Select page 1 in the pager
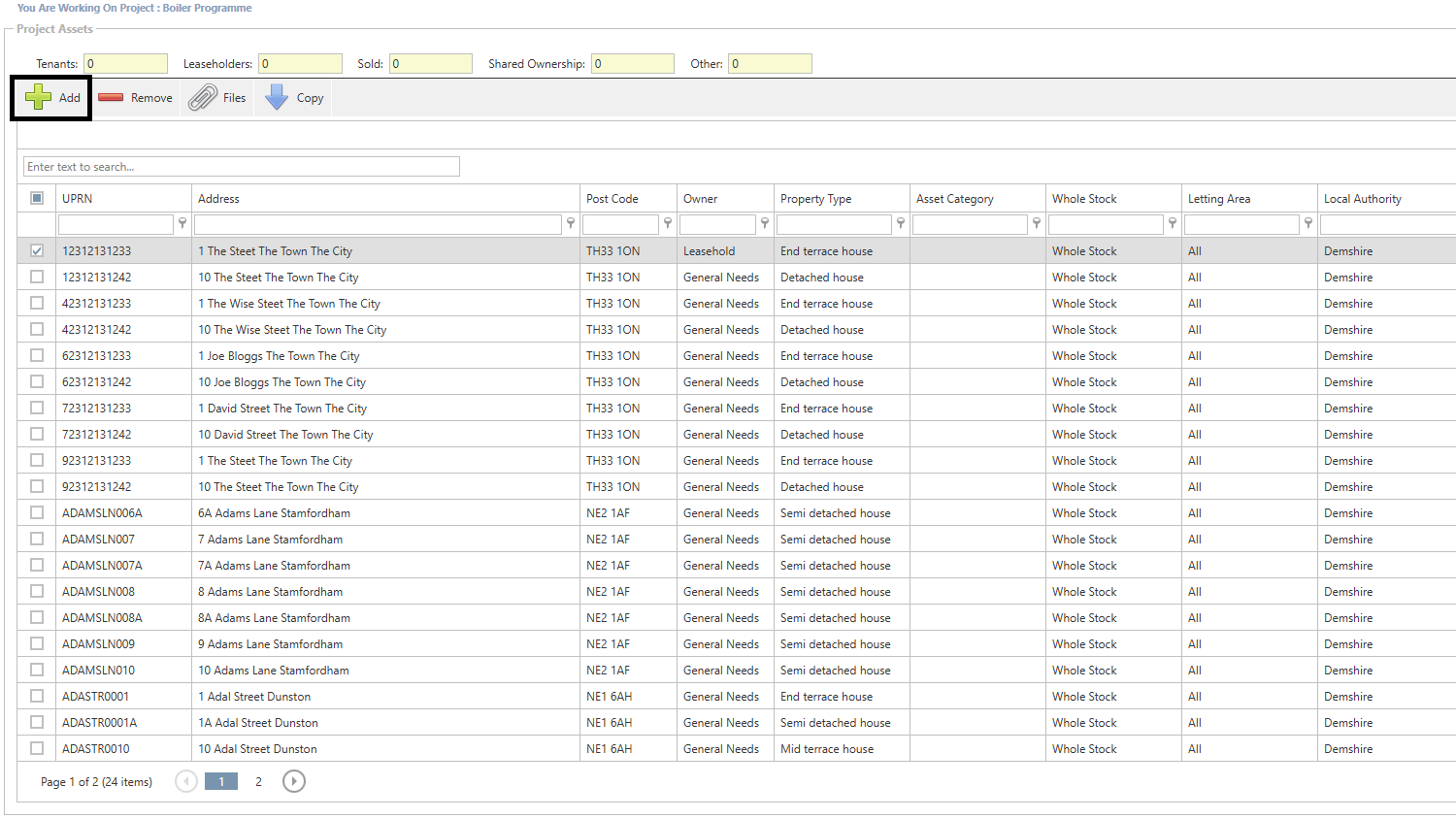The image size is (1456, 819). [x=221, y=781]
